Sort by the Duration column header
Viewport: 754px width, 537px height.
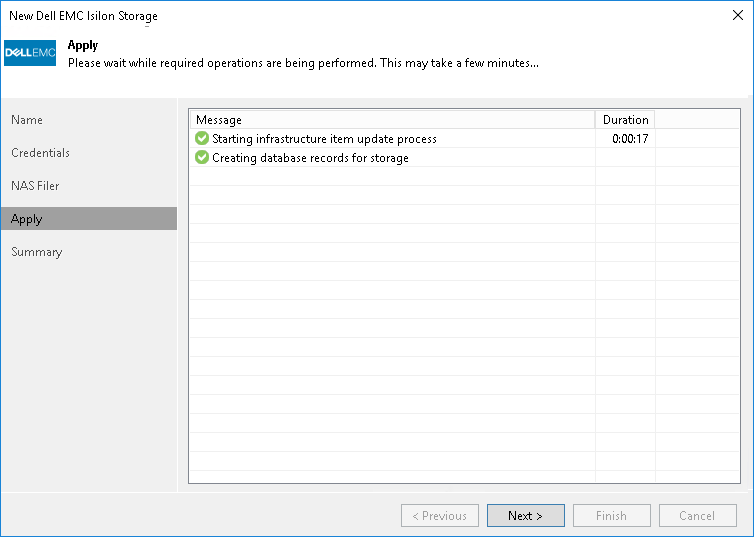(625, 120)
